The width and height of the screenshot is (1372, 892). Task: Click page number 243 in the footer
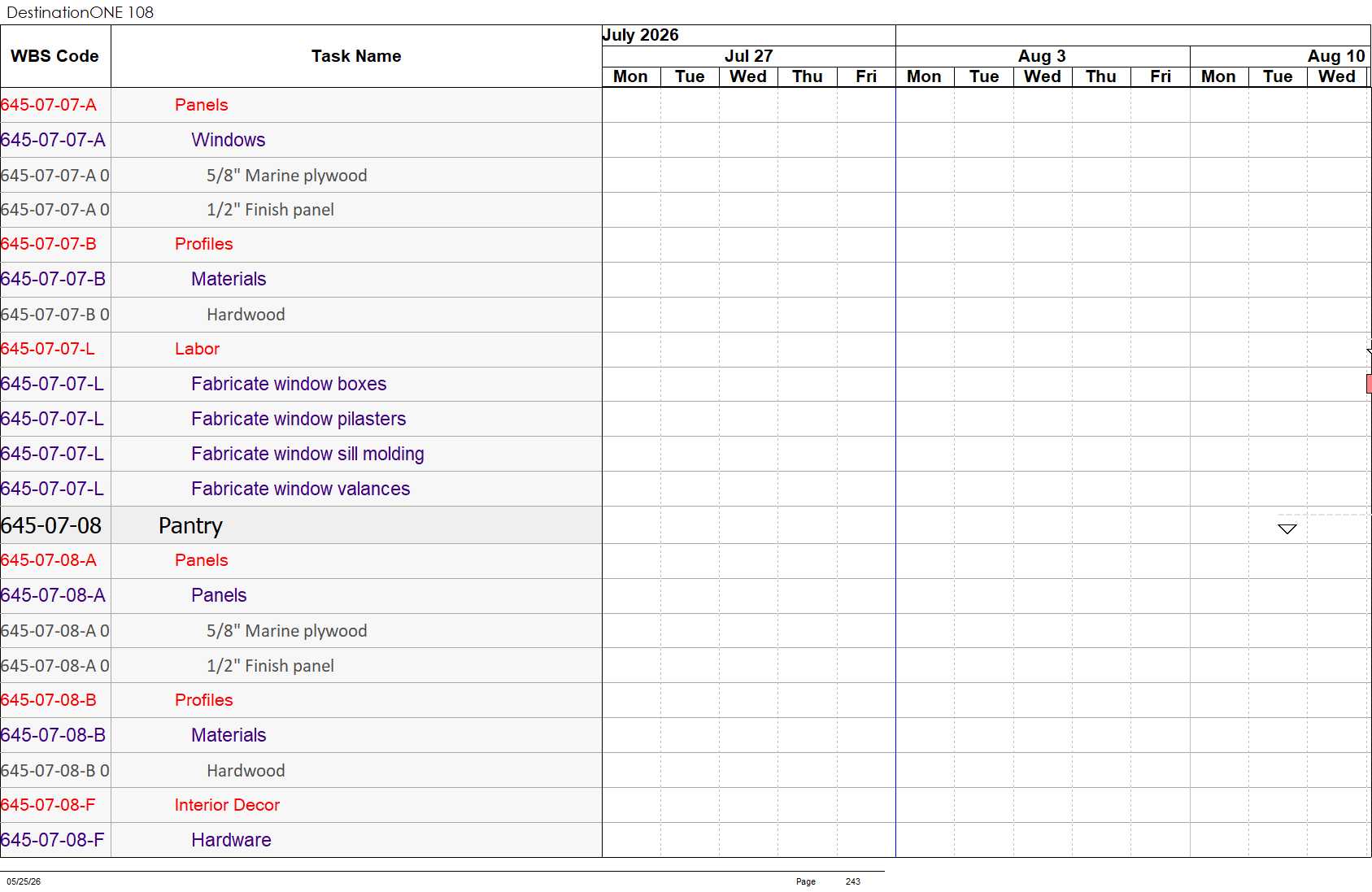(852, 881)
